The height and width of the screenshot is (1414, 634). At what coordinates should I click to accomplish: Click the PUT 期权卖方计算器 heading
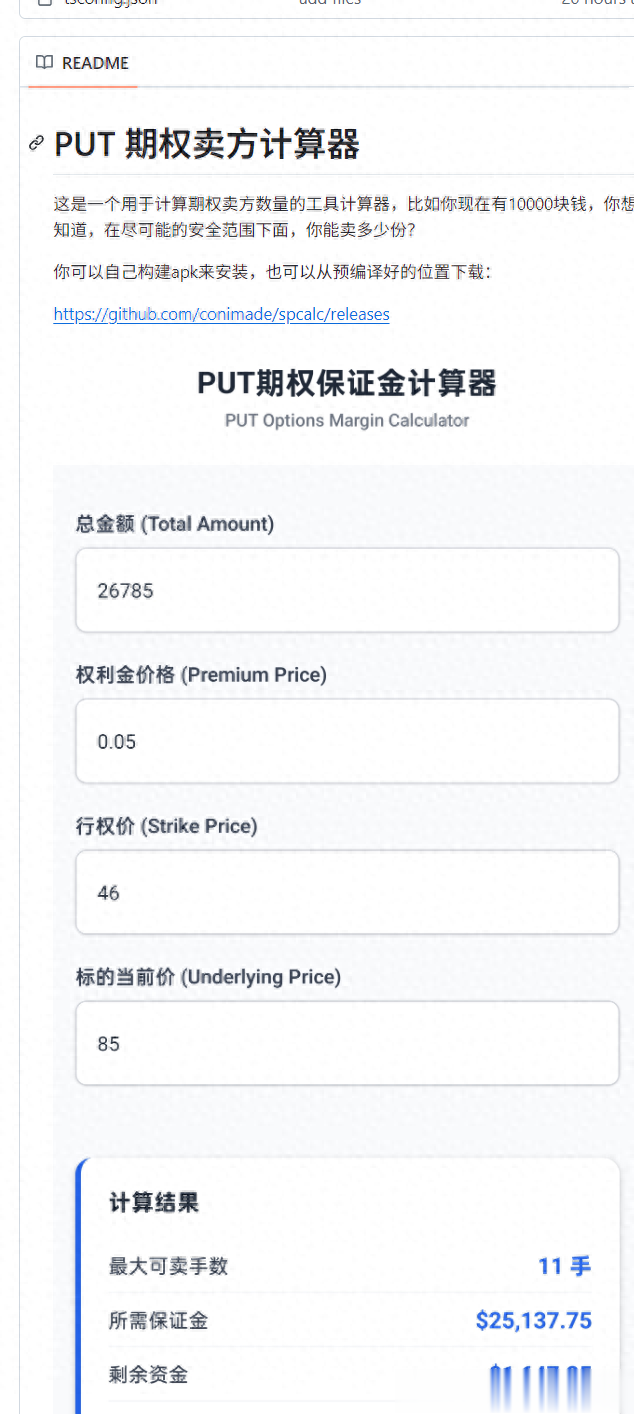pyautogui.click(x=207, y=144)
